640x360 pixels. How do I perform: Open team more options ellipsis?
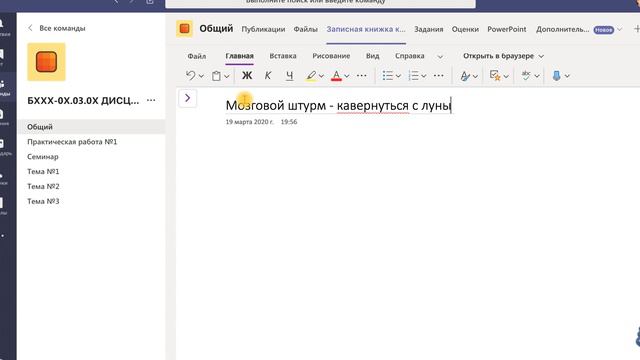coord(151,100)
